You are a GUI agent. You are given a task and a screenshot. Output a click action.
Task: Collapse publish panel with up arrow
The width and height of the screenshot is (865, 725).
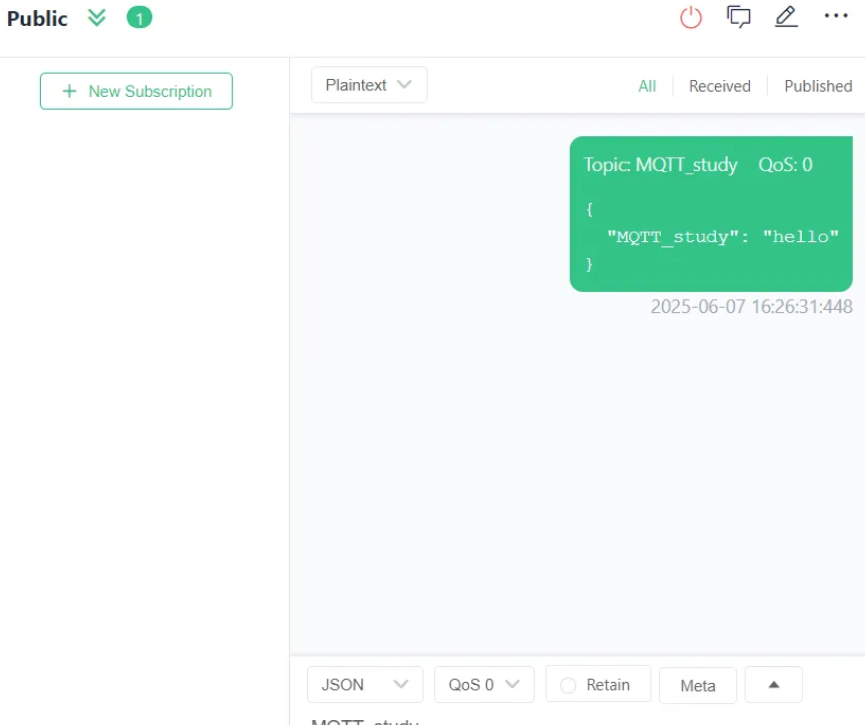[x=774, y=685]
